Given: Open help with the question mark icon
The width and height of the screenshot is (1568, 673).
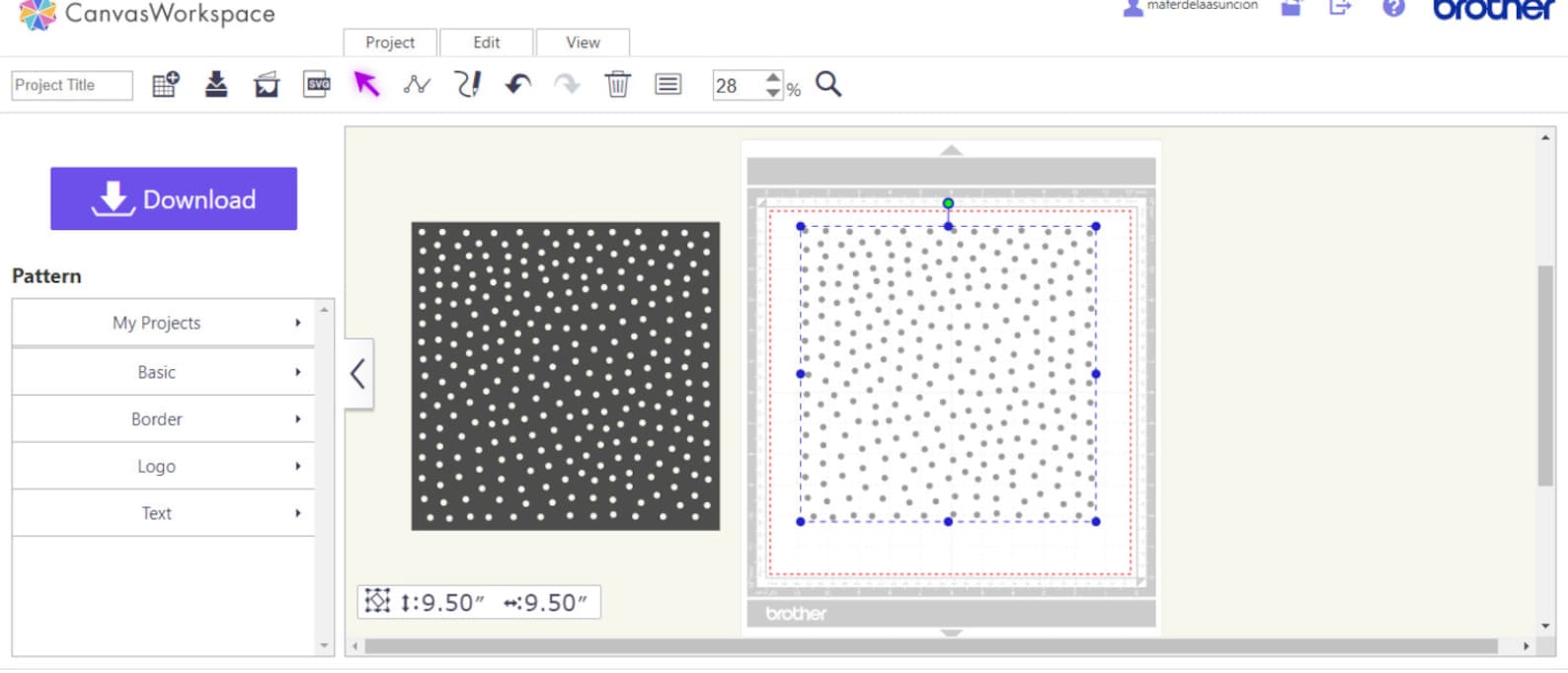Looking at the screenshot, I should tap(1393, 7).
